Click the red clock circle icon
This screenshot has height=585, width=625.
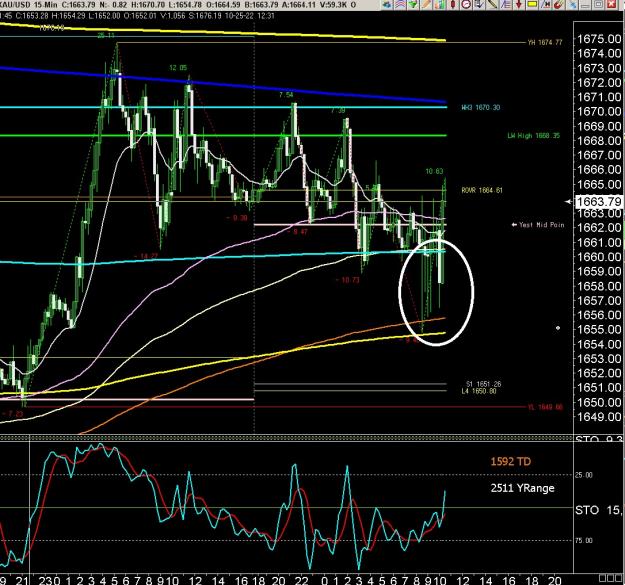point(466,4)
